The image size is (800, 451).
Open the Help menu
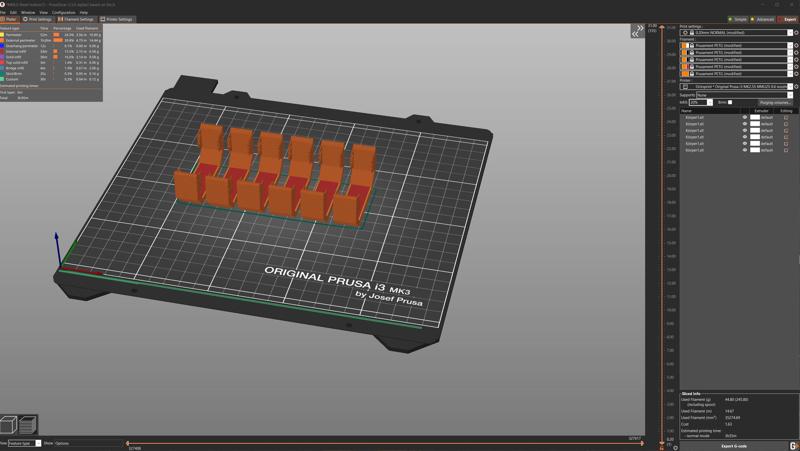coord(83,12)
